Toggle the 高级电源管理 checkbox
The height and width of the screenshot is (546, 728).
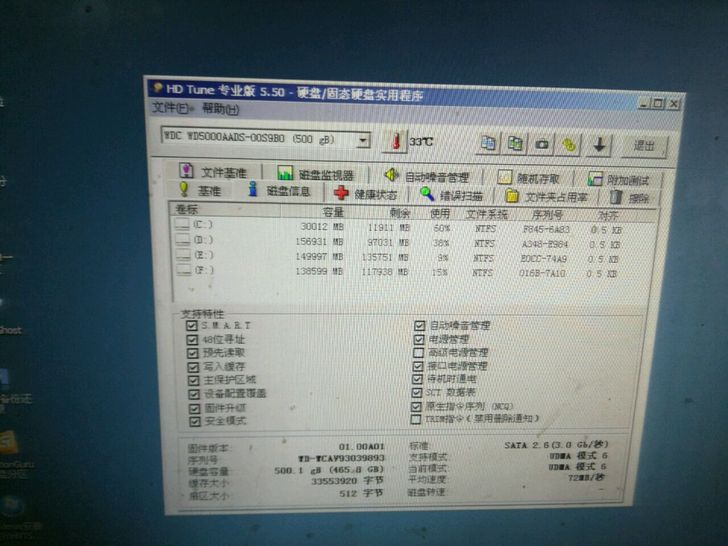coord(418,353)
